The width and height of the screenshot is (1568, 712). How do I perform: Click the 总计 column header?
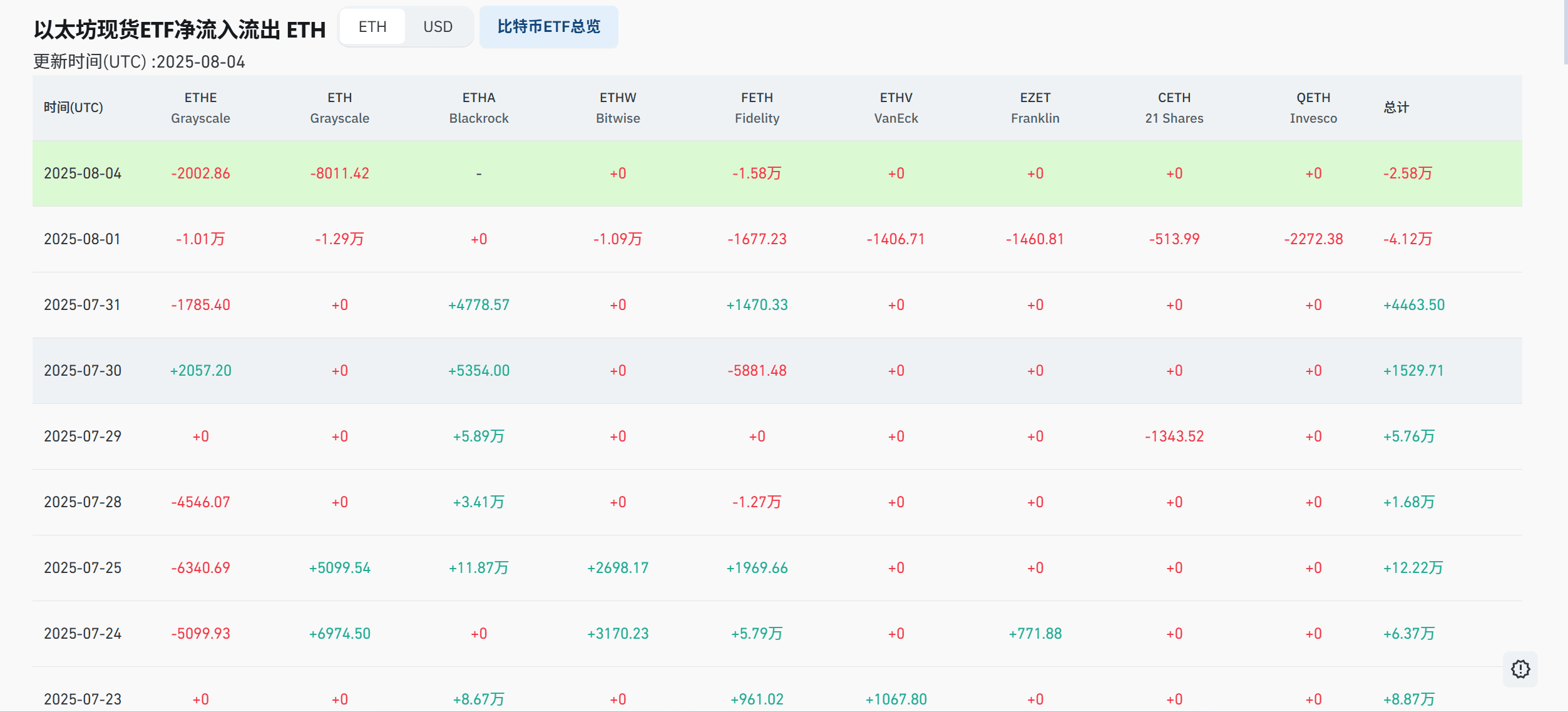point(1396,108)
